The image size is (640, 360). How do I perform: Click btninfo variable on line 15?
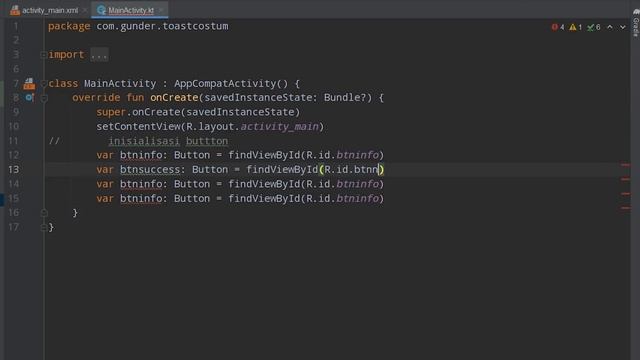click(x=141, y=198)
